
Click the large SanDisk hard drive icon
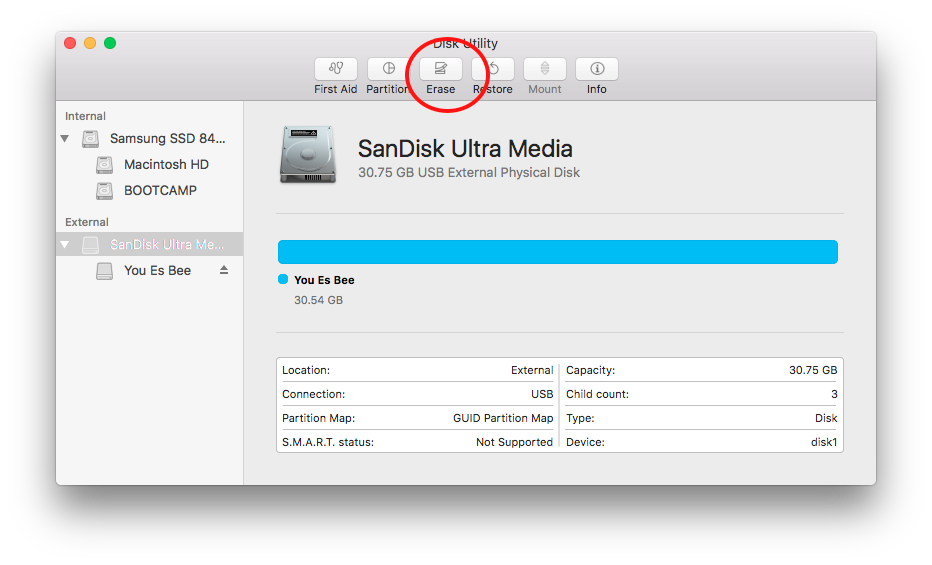tap(308, 154)
